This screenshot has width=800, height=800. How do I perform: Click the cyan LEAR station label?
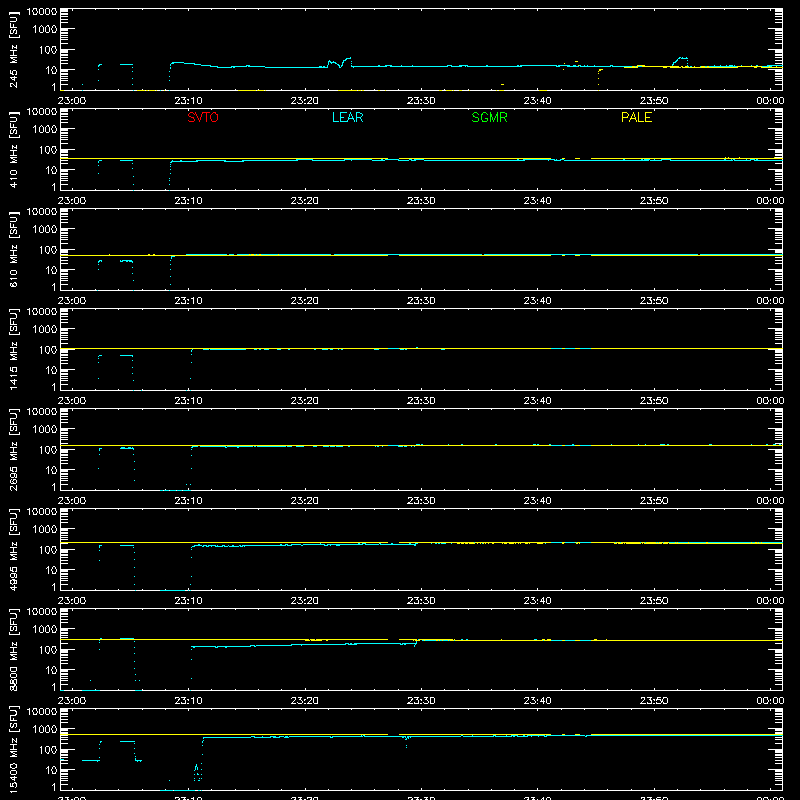point(347,117)
